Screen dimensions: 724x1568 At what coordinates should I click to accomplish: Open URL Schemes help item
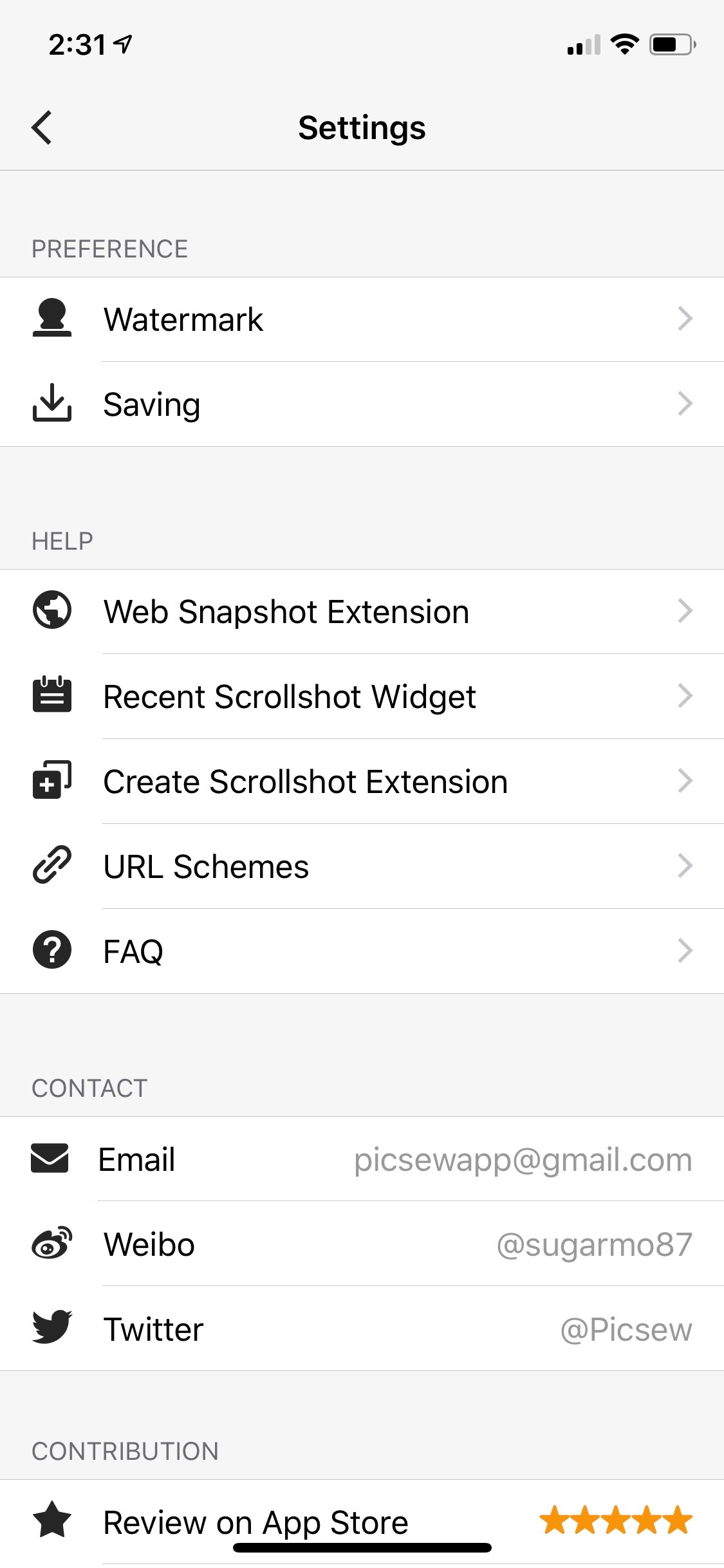click(x=362, y=866)
